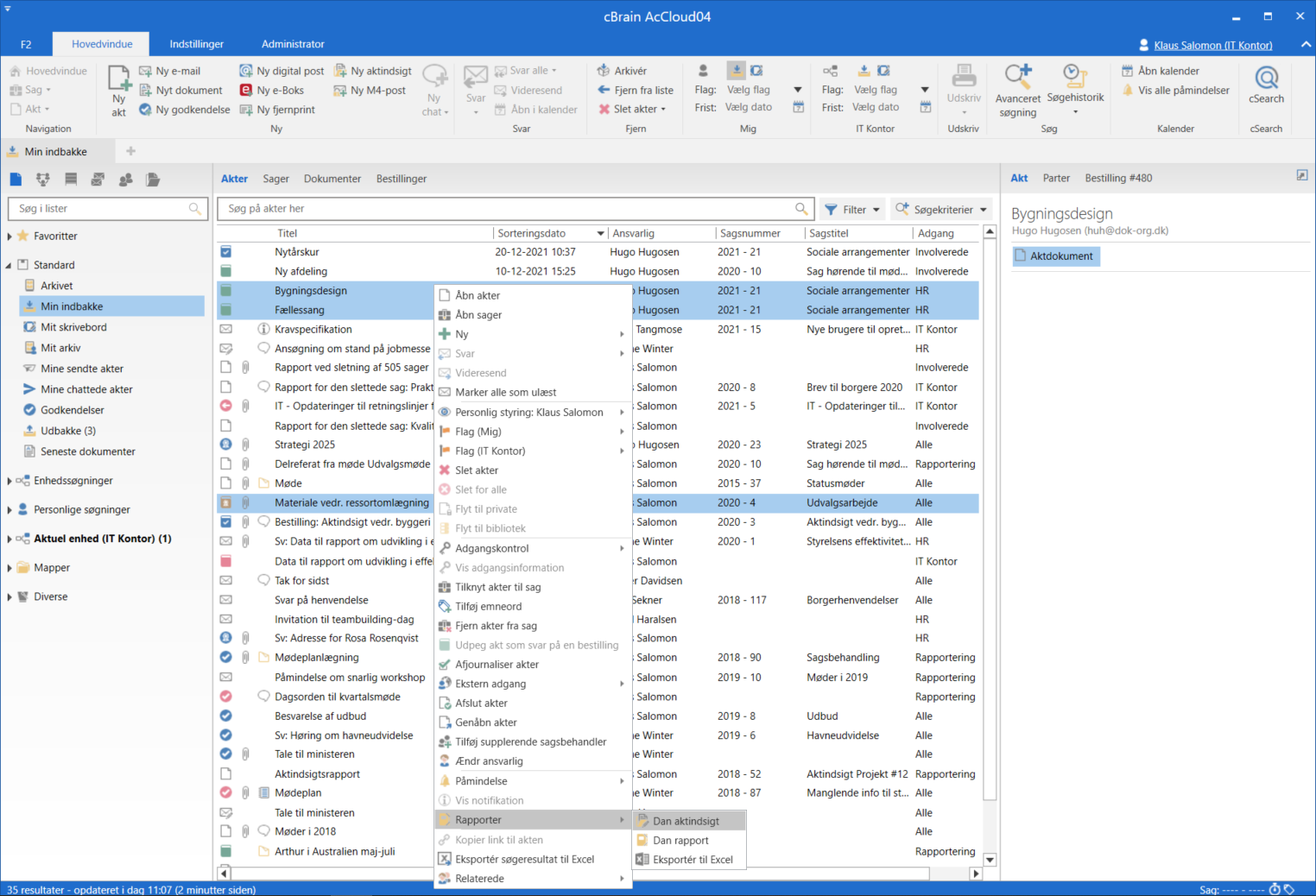The width and height of the screenshot is (1316, 896).
Task: Click the status icon of Besvarelse af udbud
Action: point(225,716)
